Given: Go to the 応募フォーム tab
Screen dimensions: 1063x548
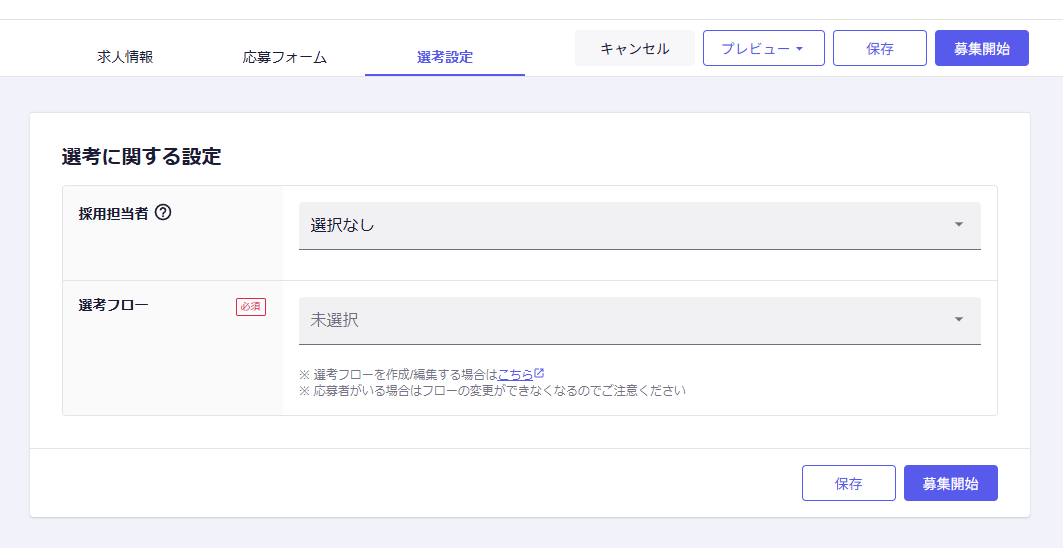Looking at the screenshot, I should (x=285, y=57).
